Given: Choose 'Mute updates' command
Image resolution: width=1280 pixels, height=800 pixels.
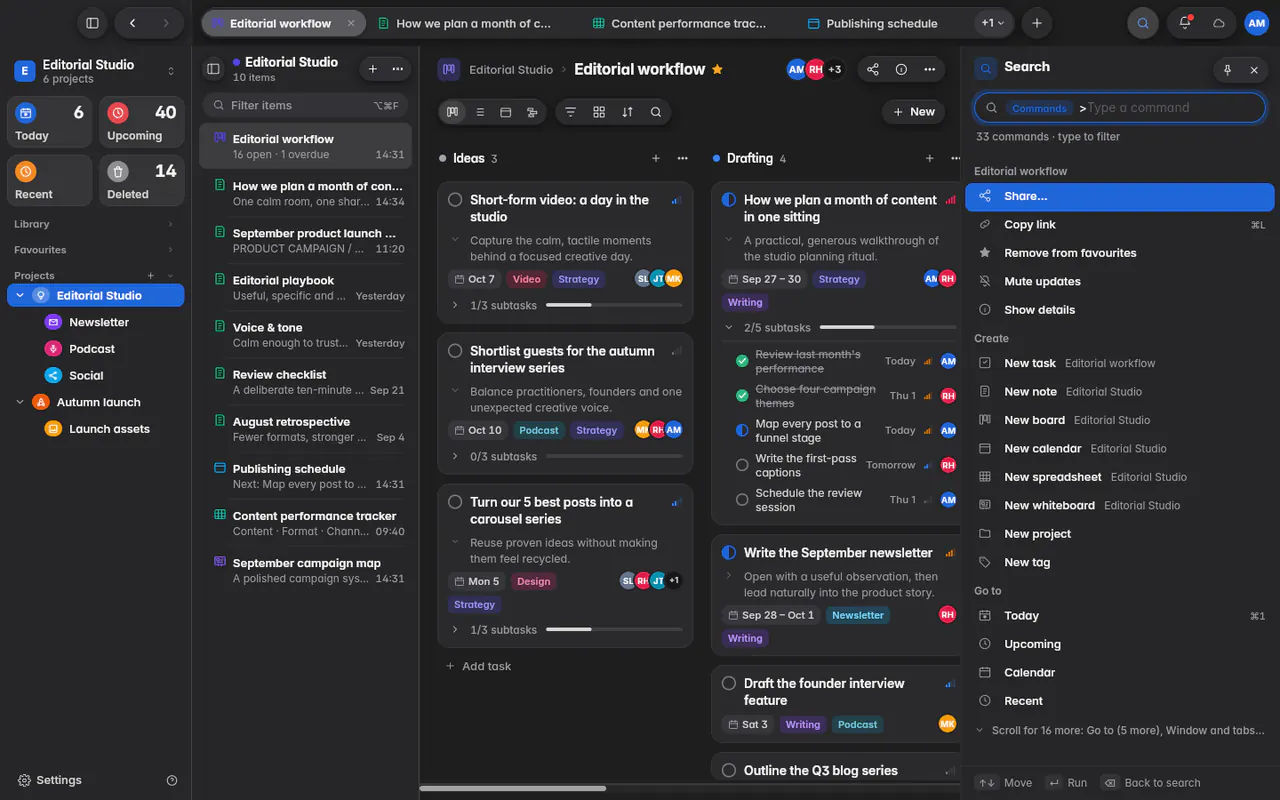Looking at the screenshot, I should point(1120,281).
